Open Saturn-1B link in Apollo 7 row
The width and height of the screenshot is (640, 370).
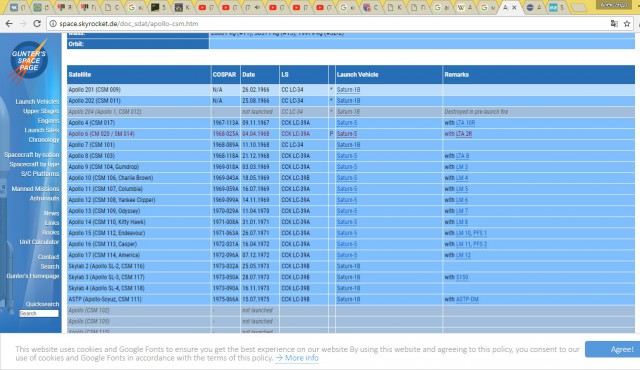click(x=348, y=145)
